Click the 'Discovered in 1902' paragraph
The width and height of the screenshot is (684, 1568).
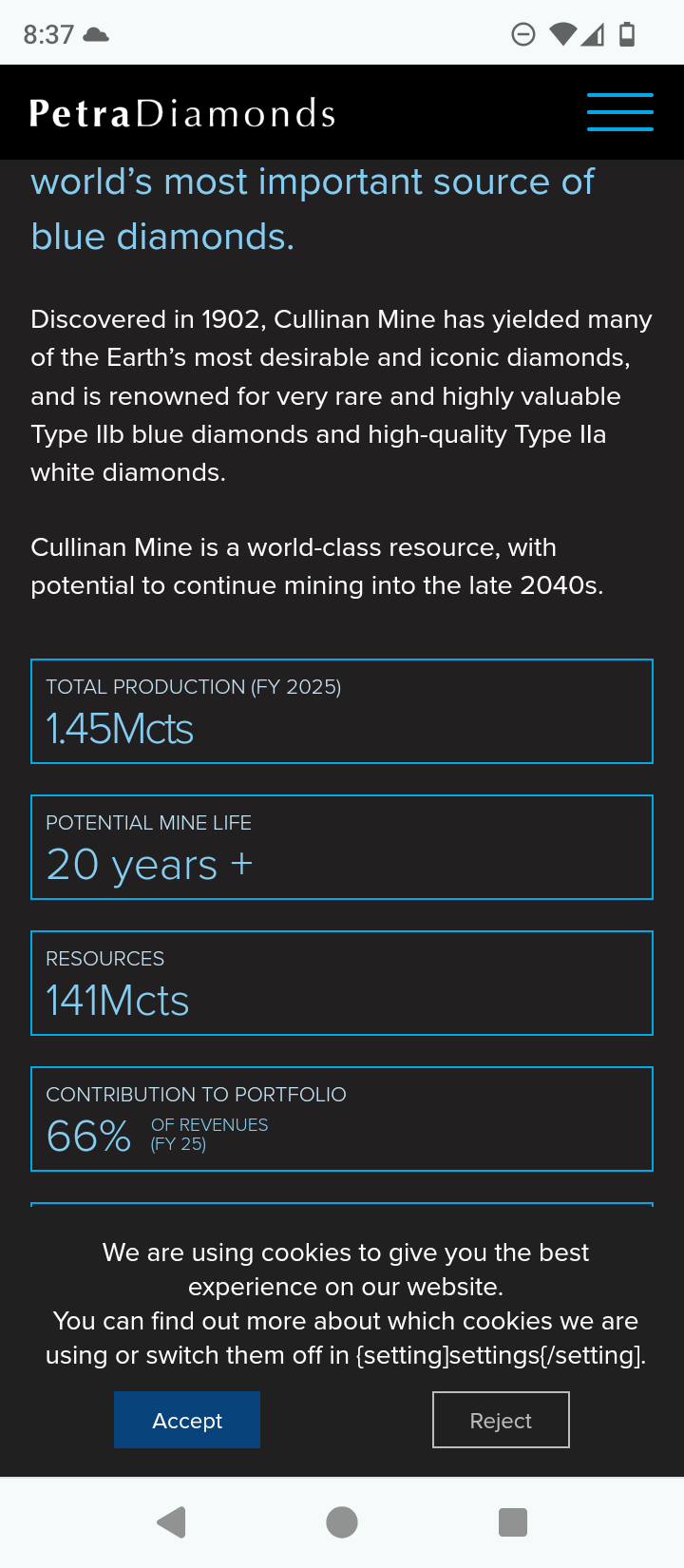[x=342, y=395]
